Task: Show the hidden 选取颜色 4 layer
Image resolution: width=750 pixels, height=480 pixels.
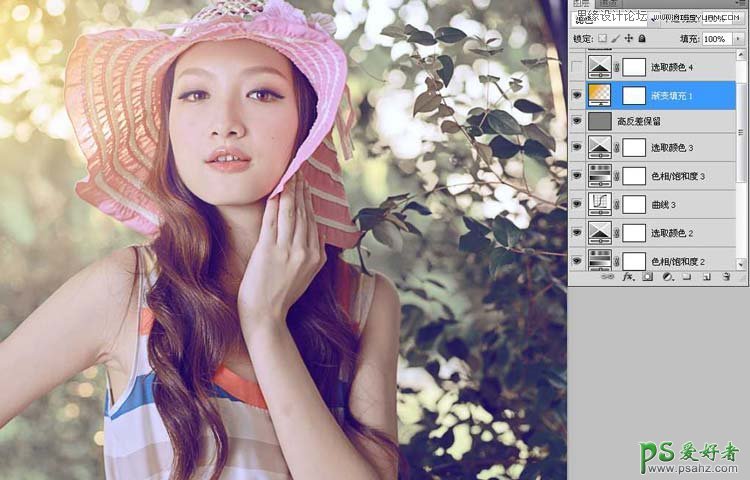Action: click(x=577, y=67)
